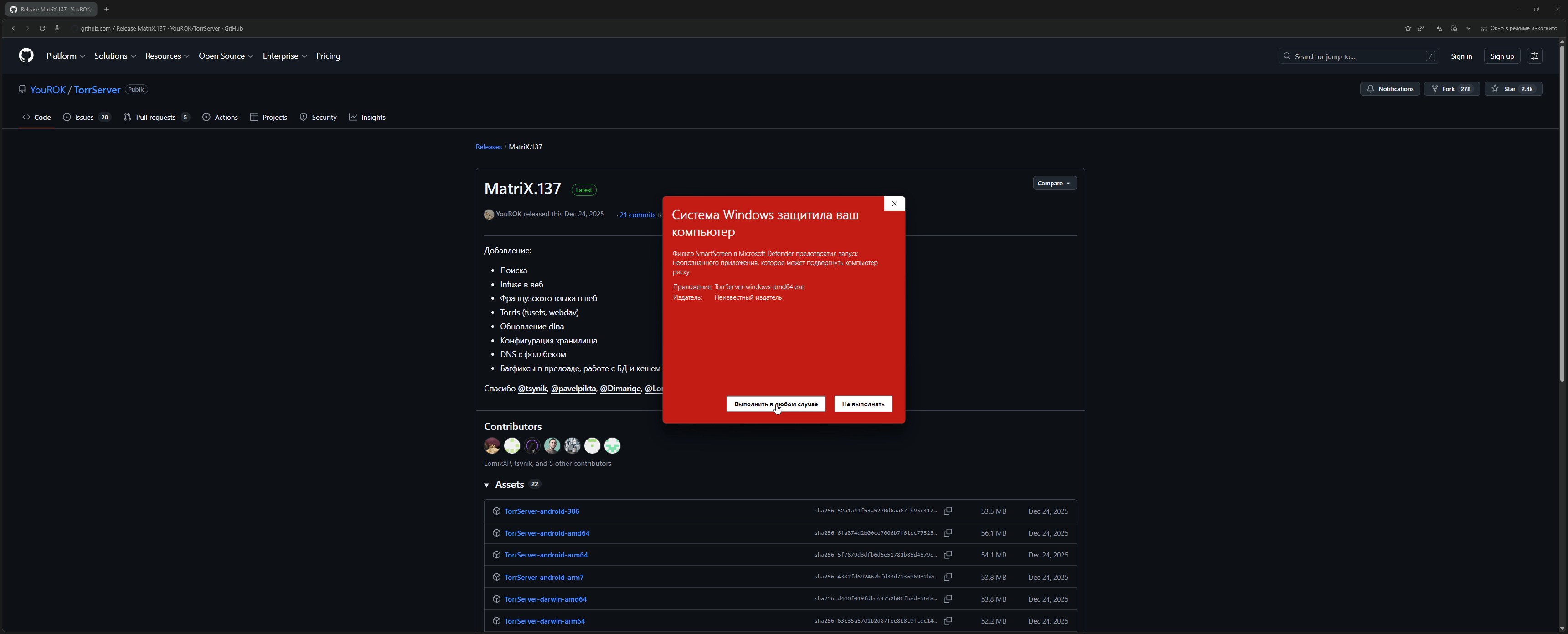Viewport: 1568px width, 634px height.
Task: Click first contributor avatar
Action: click(x=492, y=446)
